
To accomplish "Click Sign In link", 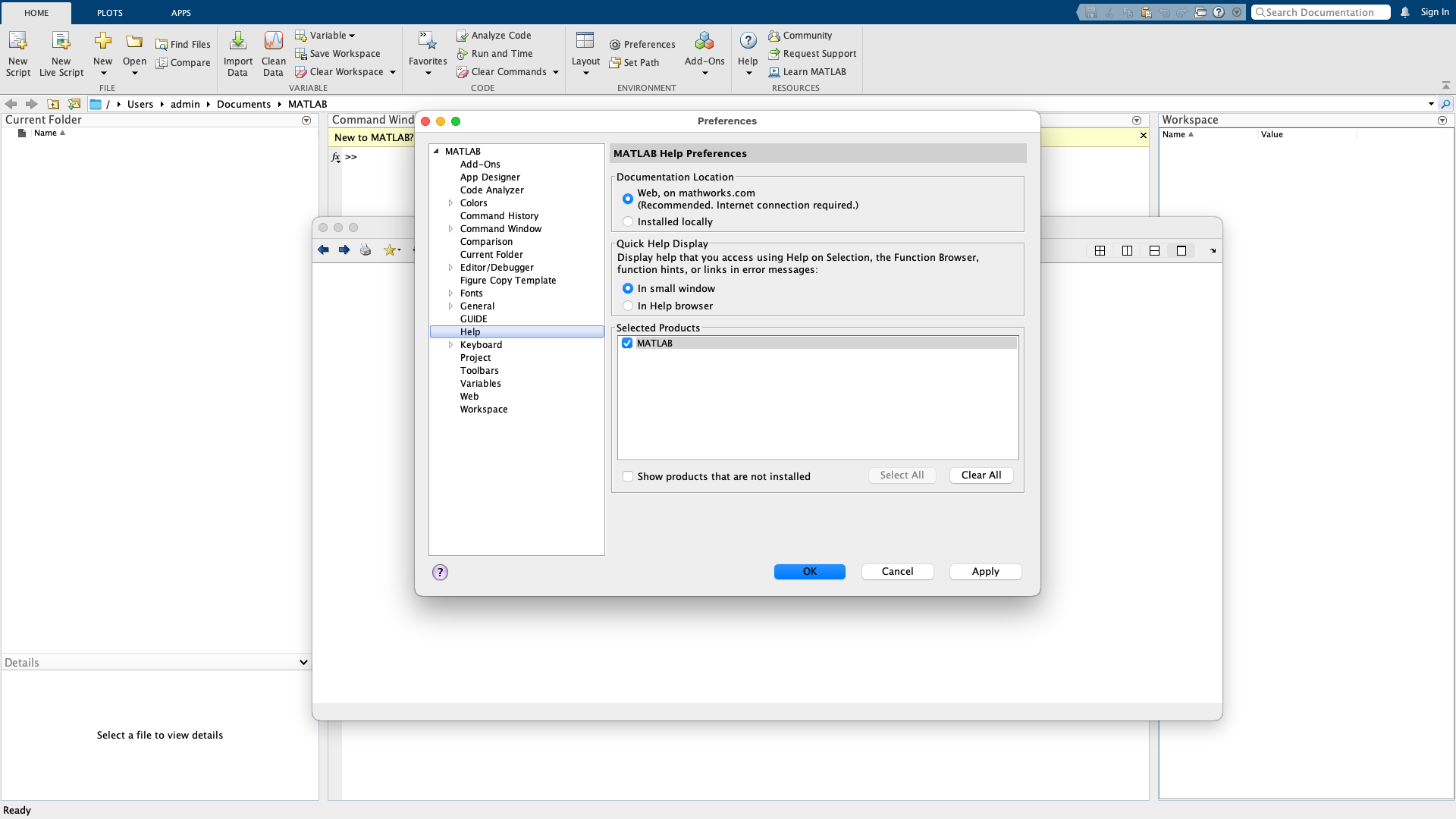I will click(x=1434, y=12).
